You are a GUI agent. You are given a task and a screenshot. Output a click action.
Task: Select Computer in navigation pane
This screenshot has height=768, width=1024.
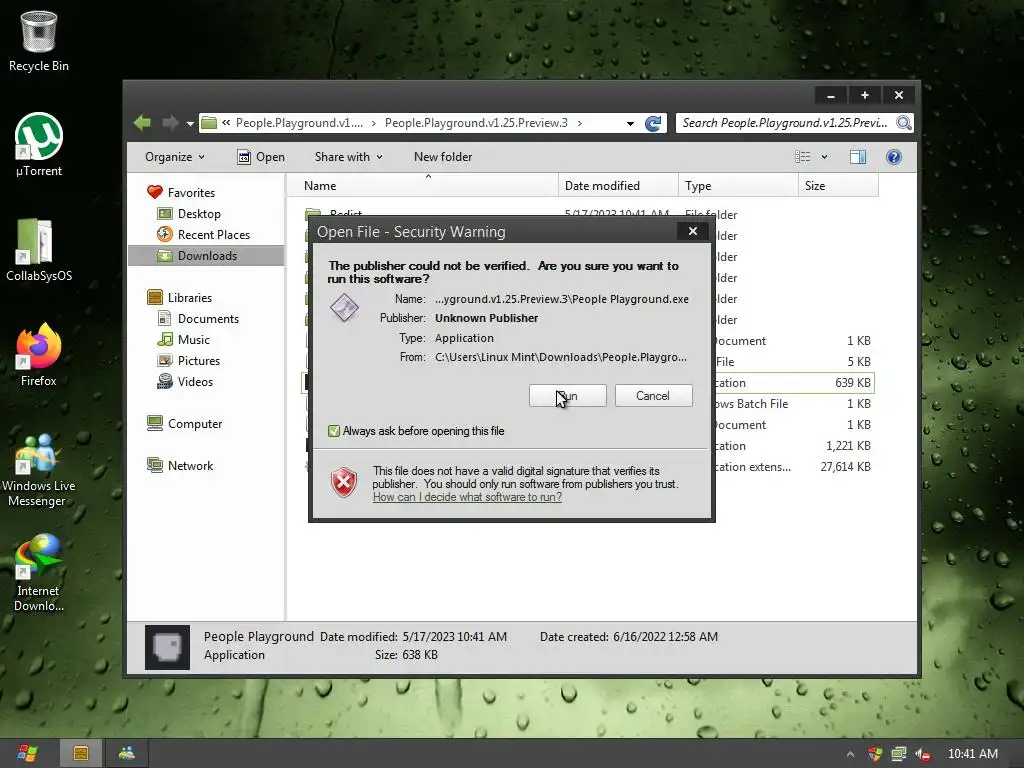pyautogui.click(x=195, y=424)
